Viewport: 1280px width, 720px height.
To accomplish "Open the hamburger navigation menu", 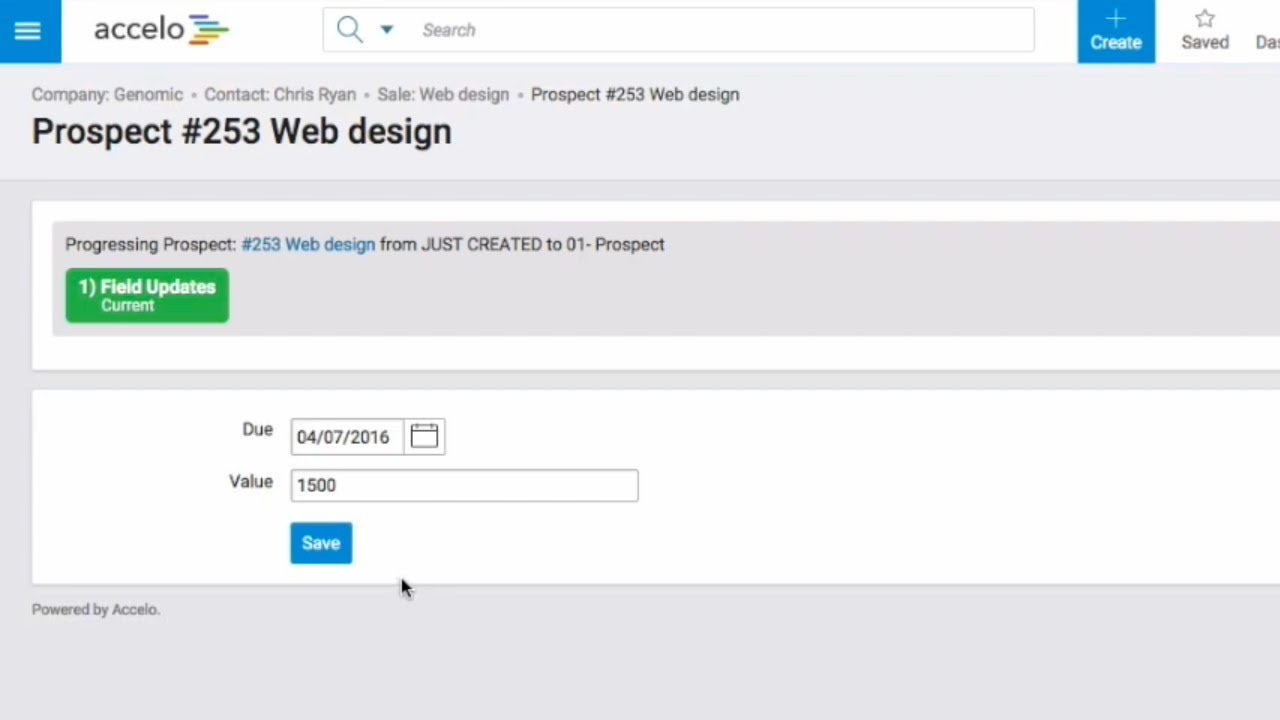I will click(x=28, y=31).
